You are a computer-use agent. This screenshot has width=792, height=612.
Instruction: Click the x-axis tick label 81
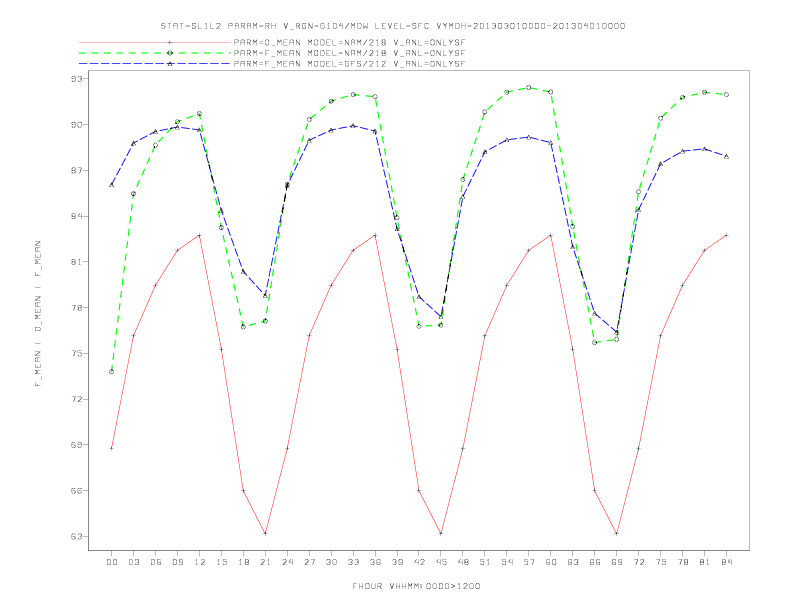705,562
